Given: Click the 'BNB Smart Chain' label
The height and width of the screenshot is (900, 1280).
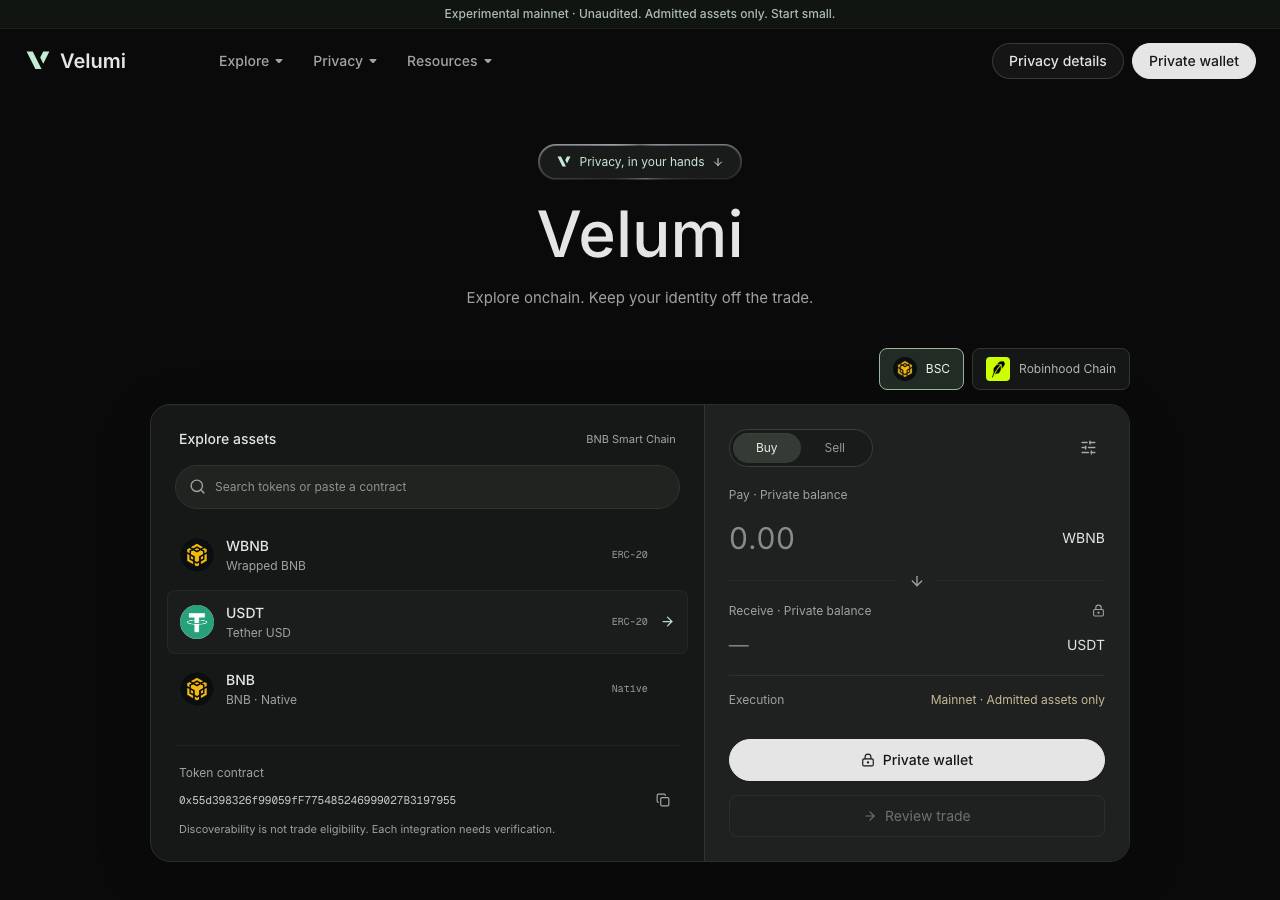Looking at the screenshot, I should click(x=631, y=439).
